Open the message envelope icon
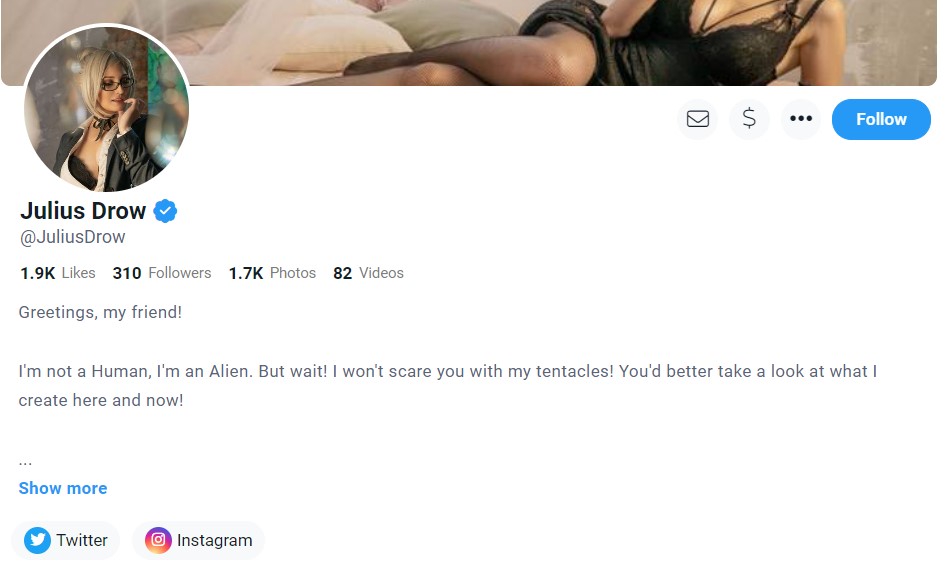The image size is (949, 566). point(697,119)
